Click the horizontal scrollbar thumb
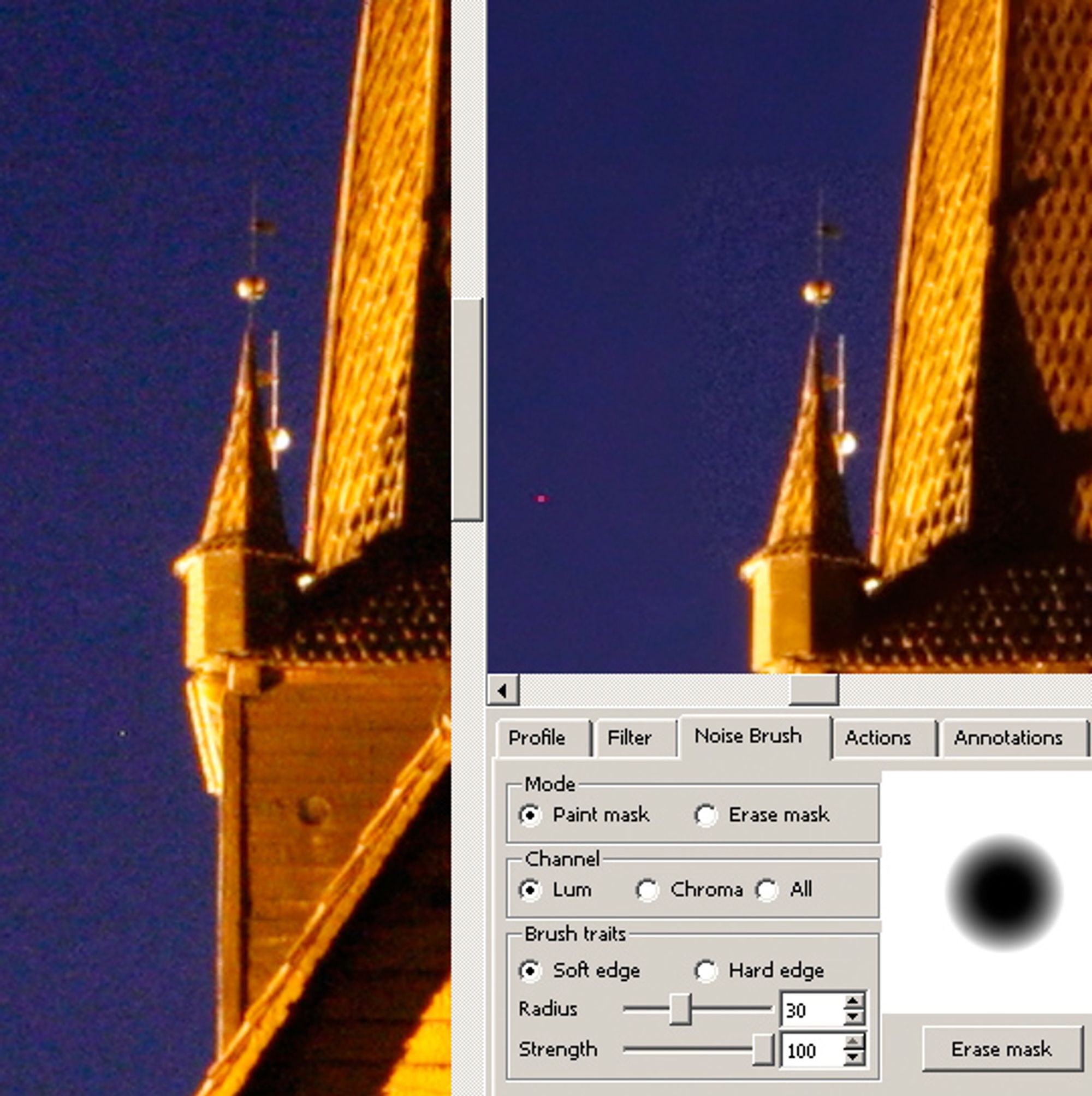This screenshot has height=1096, width=1092. (814, 690)
